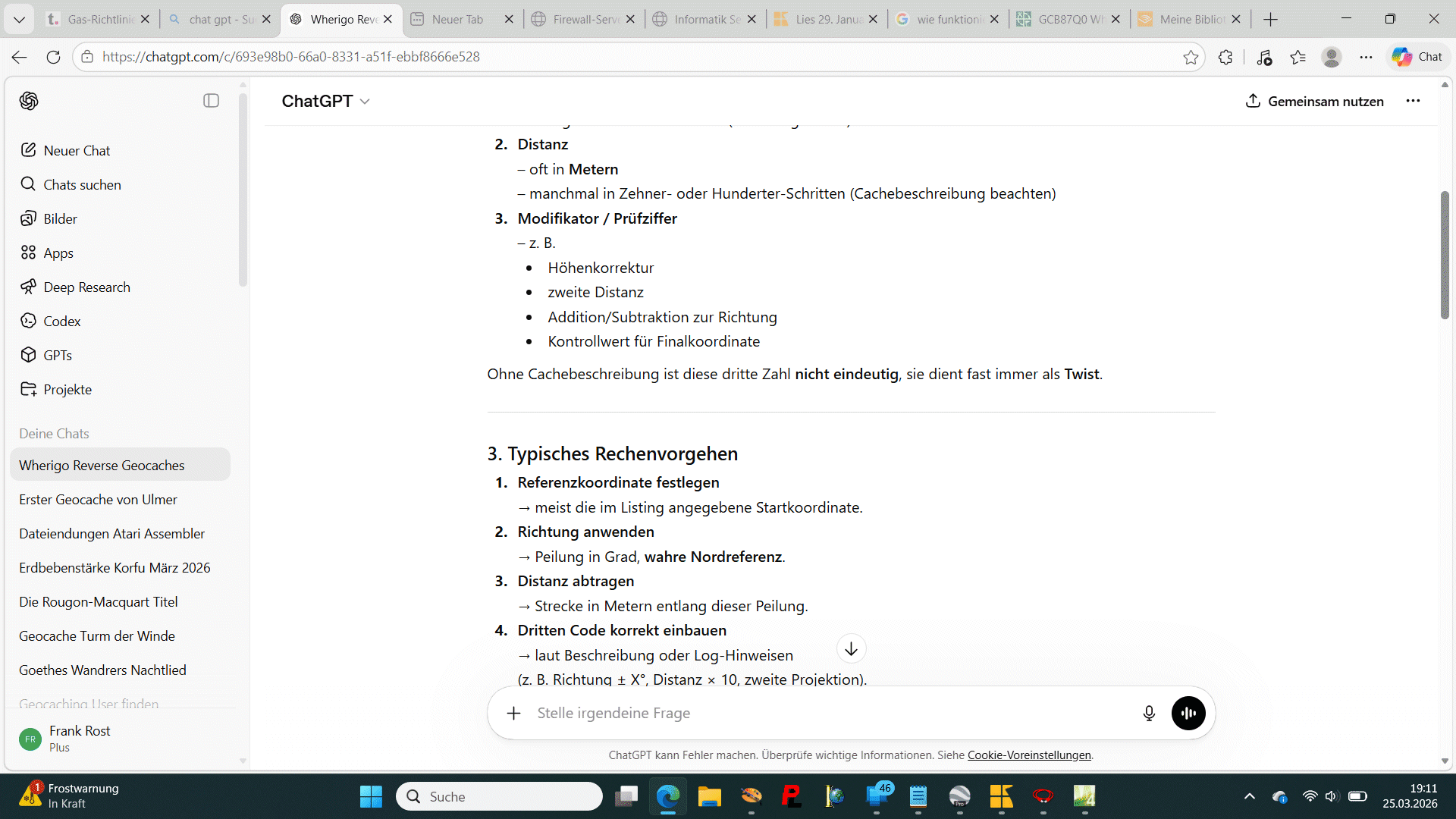Toggle the sidebar collapse icon
Screen dimensions: 1456x819
coord(211,101)
